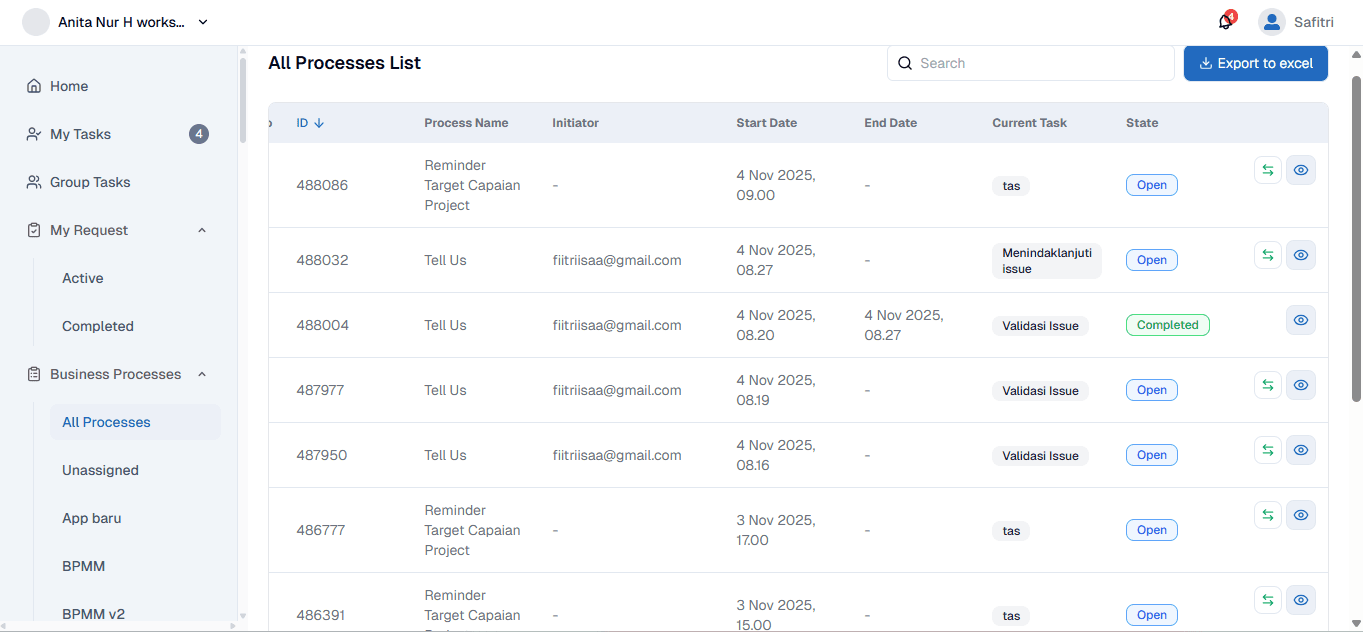Click the Safitri user avatar icon
Viewport: 1363px width, 632px height.
tap(1271, 22)
